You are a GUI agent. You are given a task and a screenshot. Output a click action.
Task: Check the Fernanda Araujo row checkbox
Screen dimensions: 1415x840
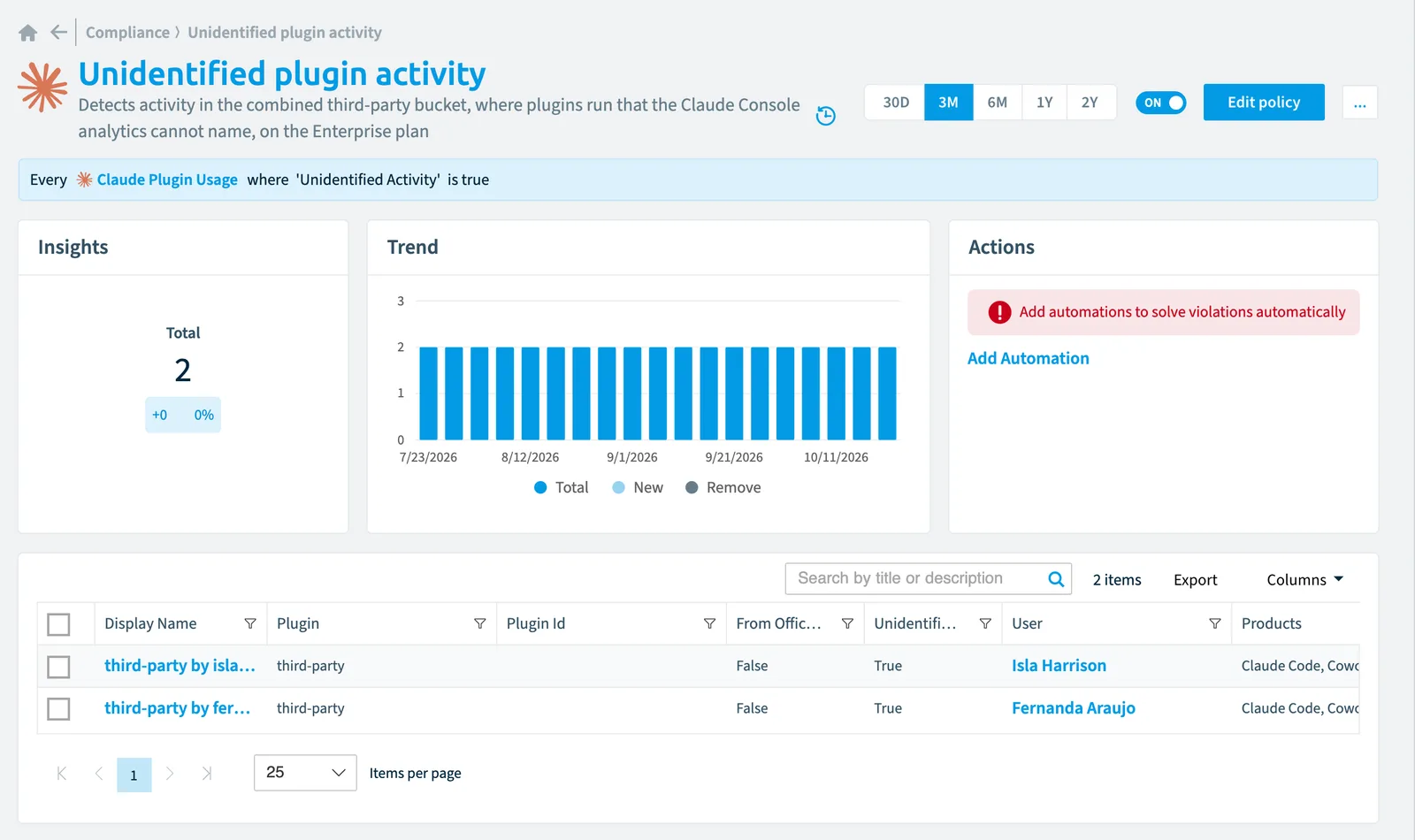pos(58,709)
